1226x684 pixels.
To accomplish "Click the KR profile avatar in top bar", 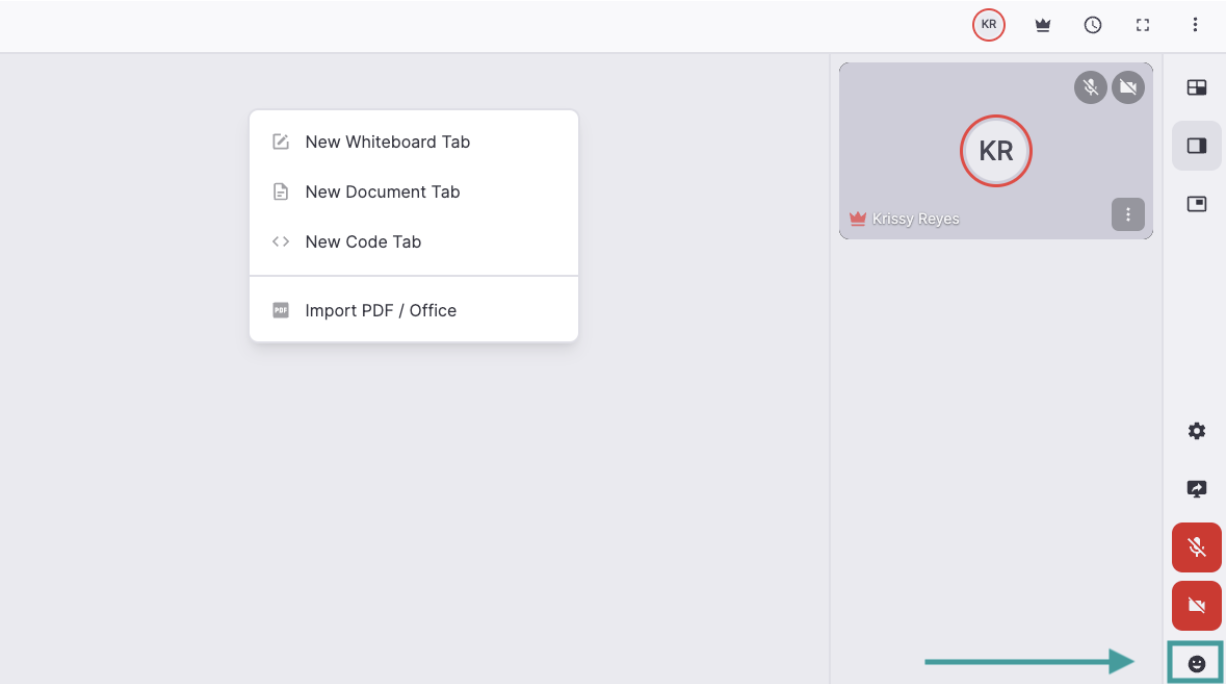I will pos(988,25).
